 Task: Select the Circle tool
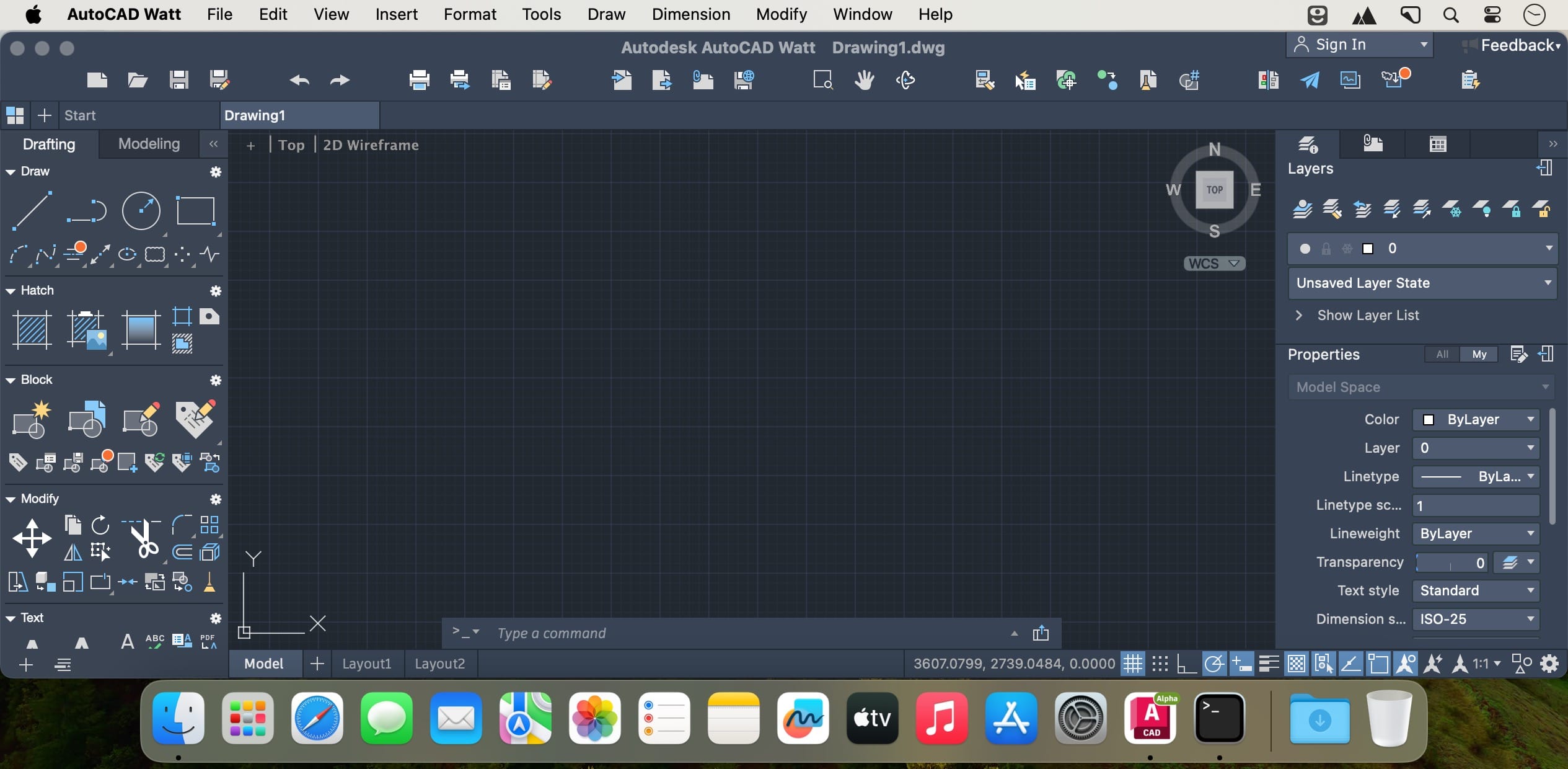click(141, 211)
